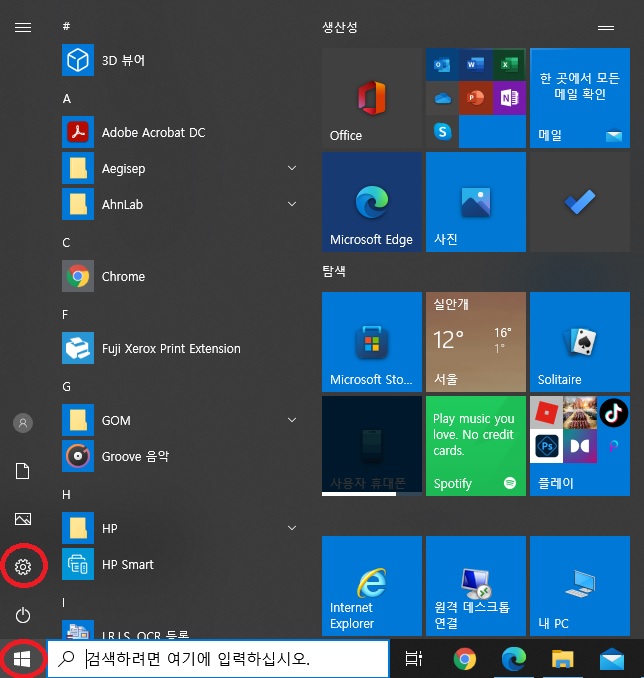Open the Internet Explorer tile
Image resolution: width=644 pixels, height=678 pixels.
[372, 586]
